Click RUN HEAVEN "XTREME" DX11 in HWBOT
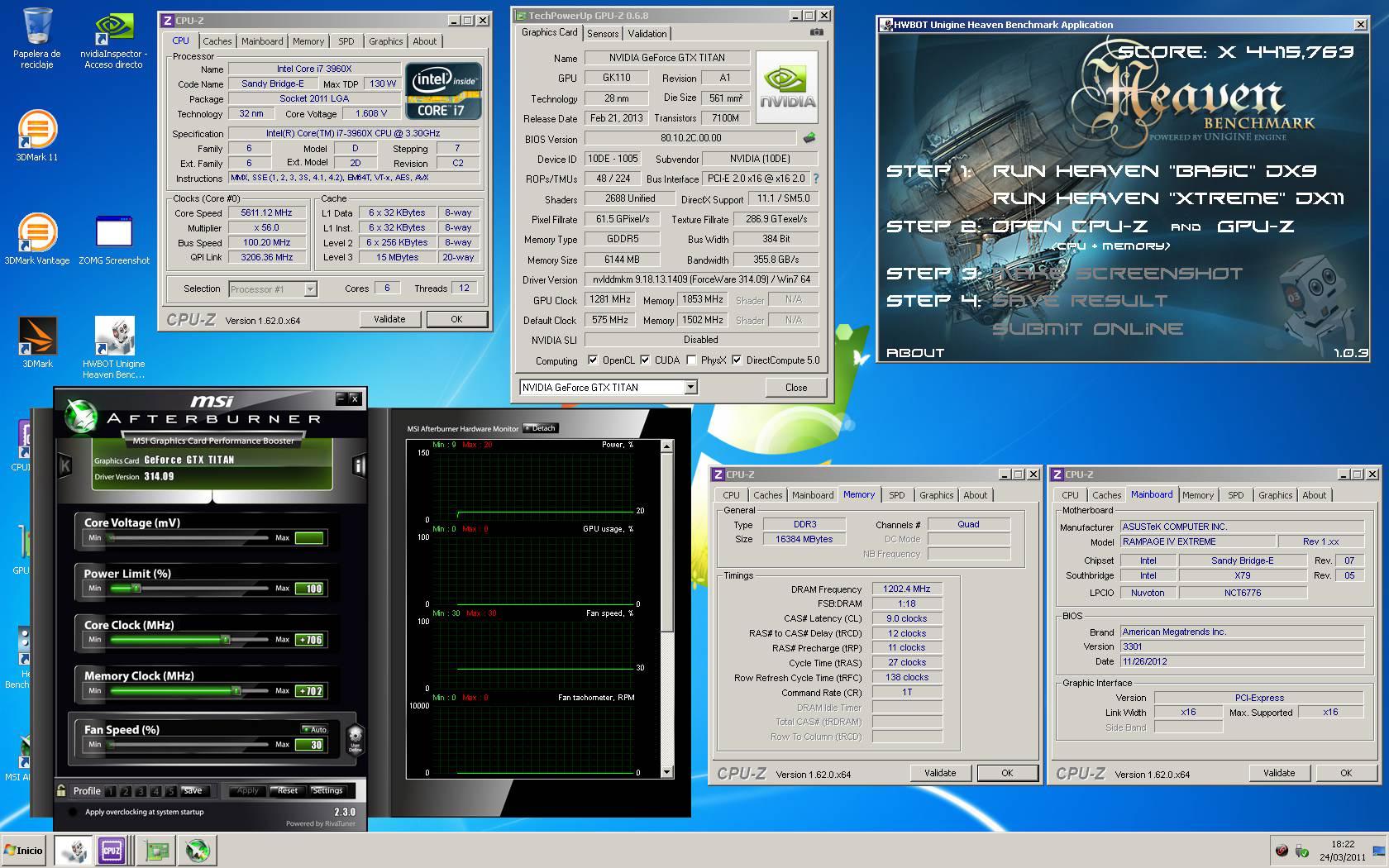Image resolution: width=1389 pixels, height=868 pixels. click(x=1167, y=198)
